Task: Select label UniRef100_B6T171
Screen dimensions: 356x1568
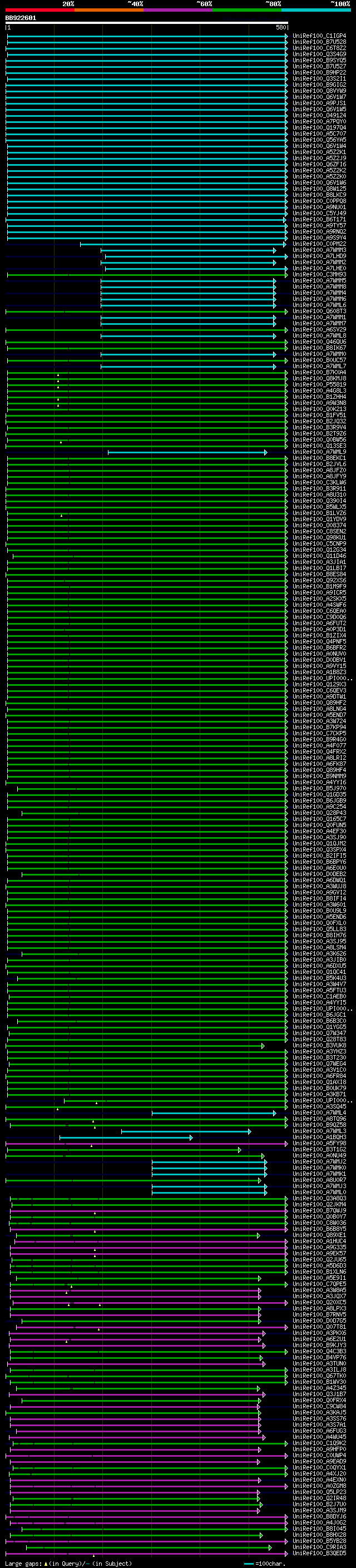Action: [x=319, y=220]
